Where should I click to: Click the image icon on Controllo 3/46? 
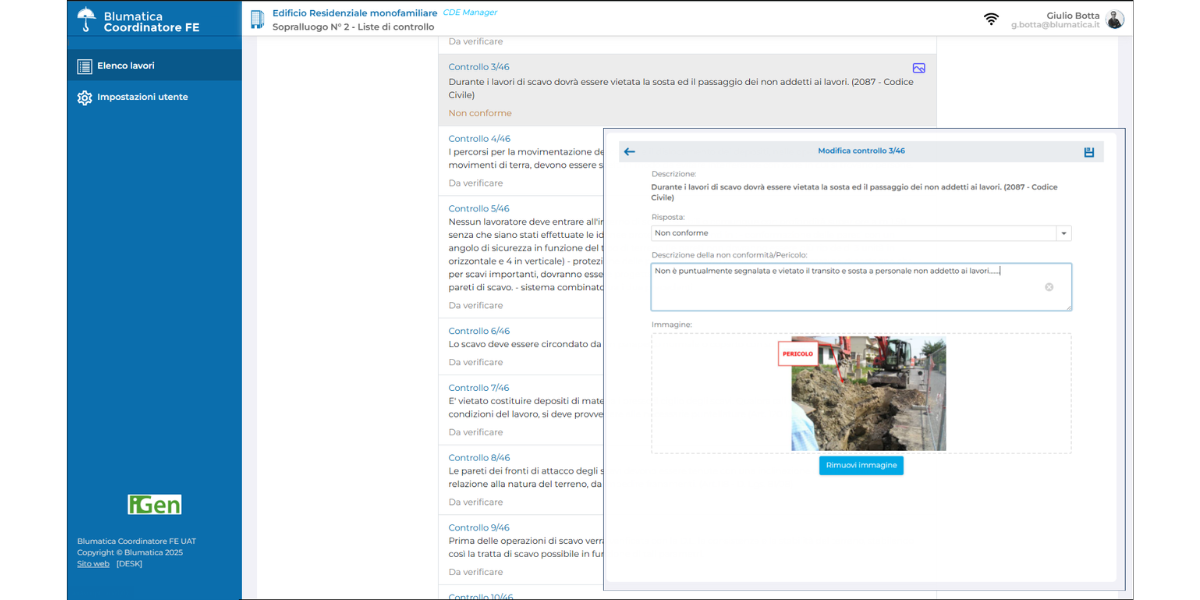click(919, 68)
